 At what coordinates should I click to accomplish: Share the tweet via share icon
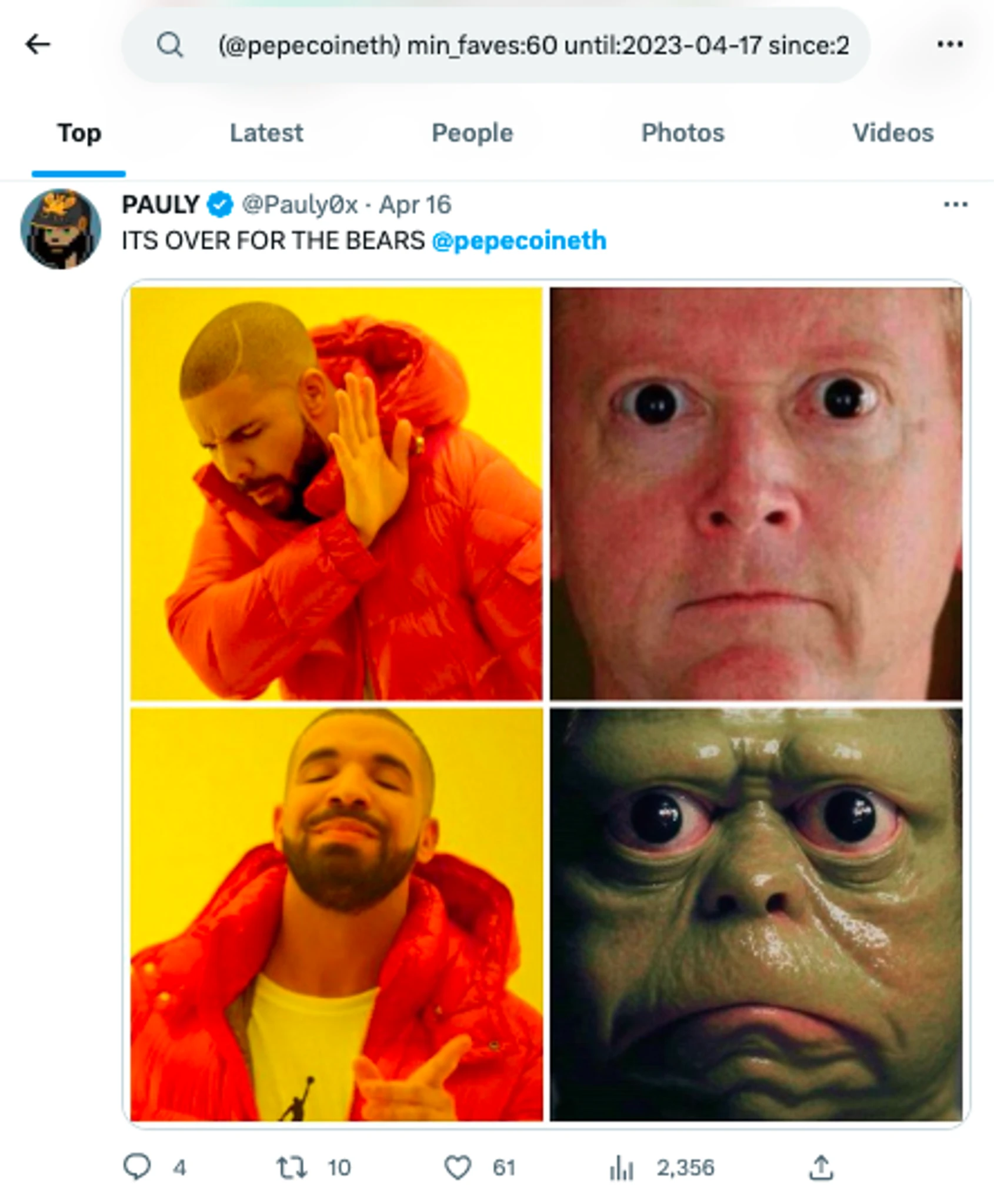pyautogui.click(x=821, y=1167)
